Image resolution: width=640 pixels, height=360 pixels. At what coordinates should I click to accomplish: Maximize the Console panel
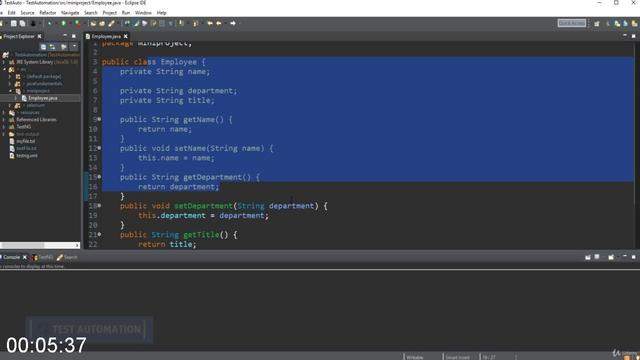[x=633, y=257]
